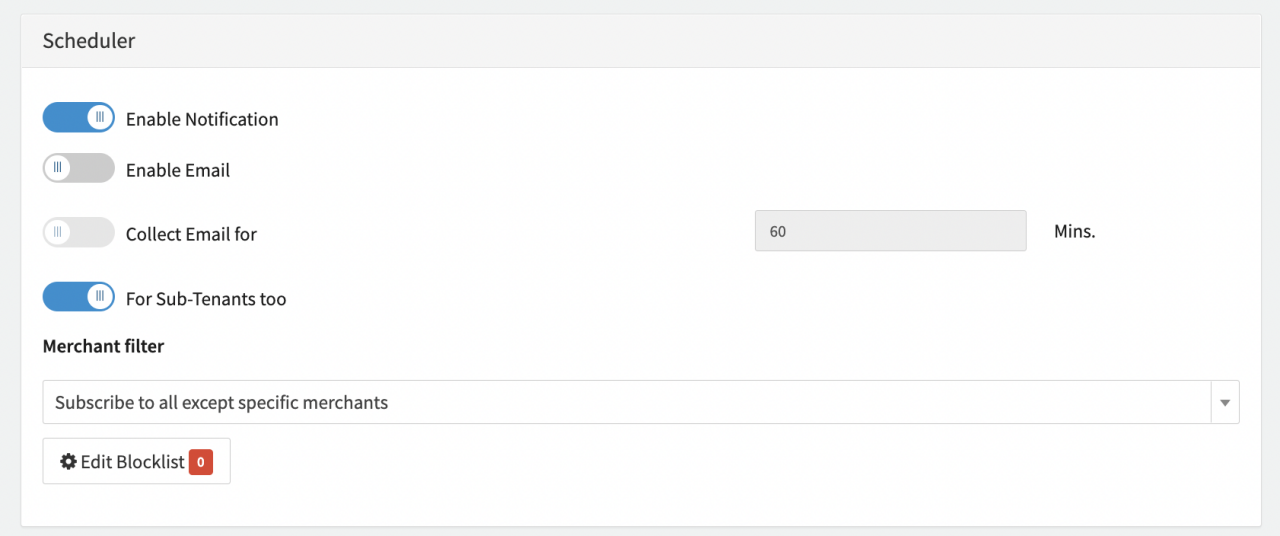Click the Enable Email label text
Screen dimensions: 1280x536
178,170
